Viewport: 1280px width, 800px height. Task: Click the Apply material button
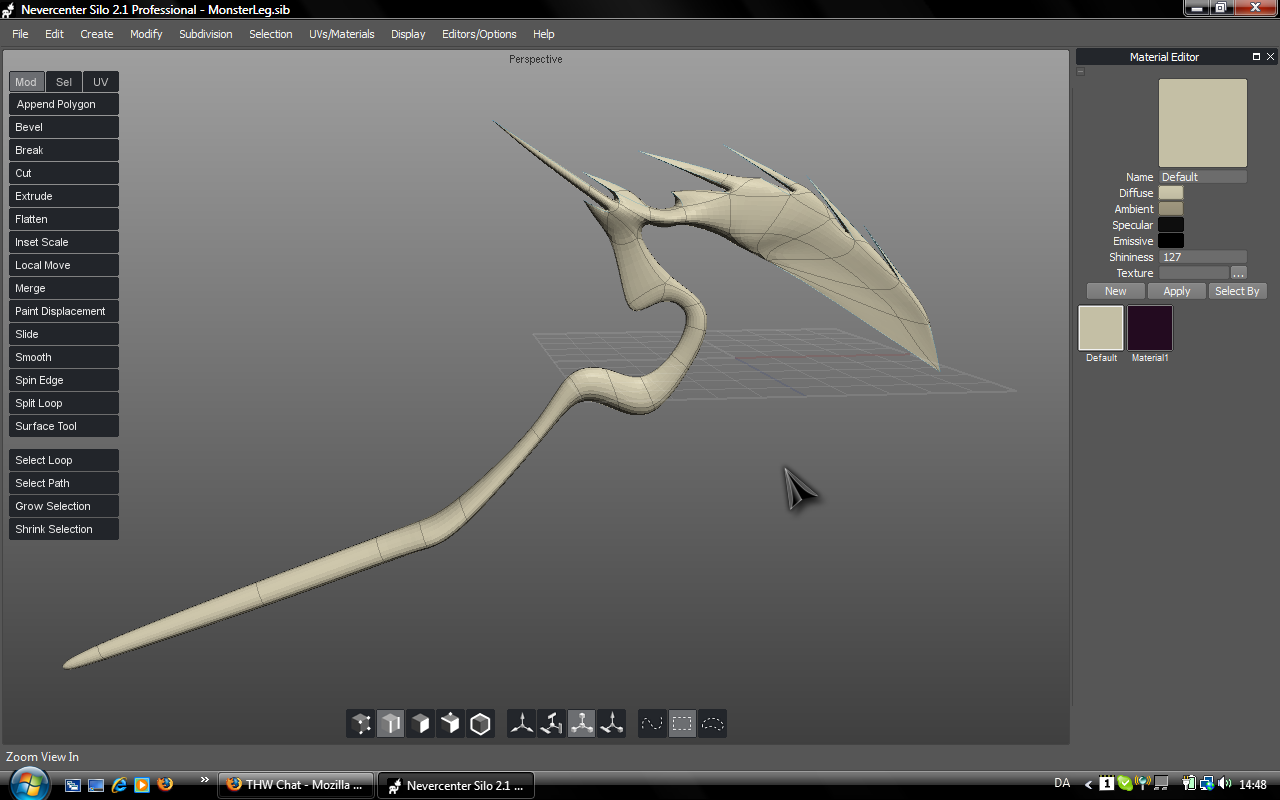click(x=1177, y=291)
